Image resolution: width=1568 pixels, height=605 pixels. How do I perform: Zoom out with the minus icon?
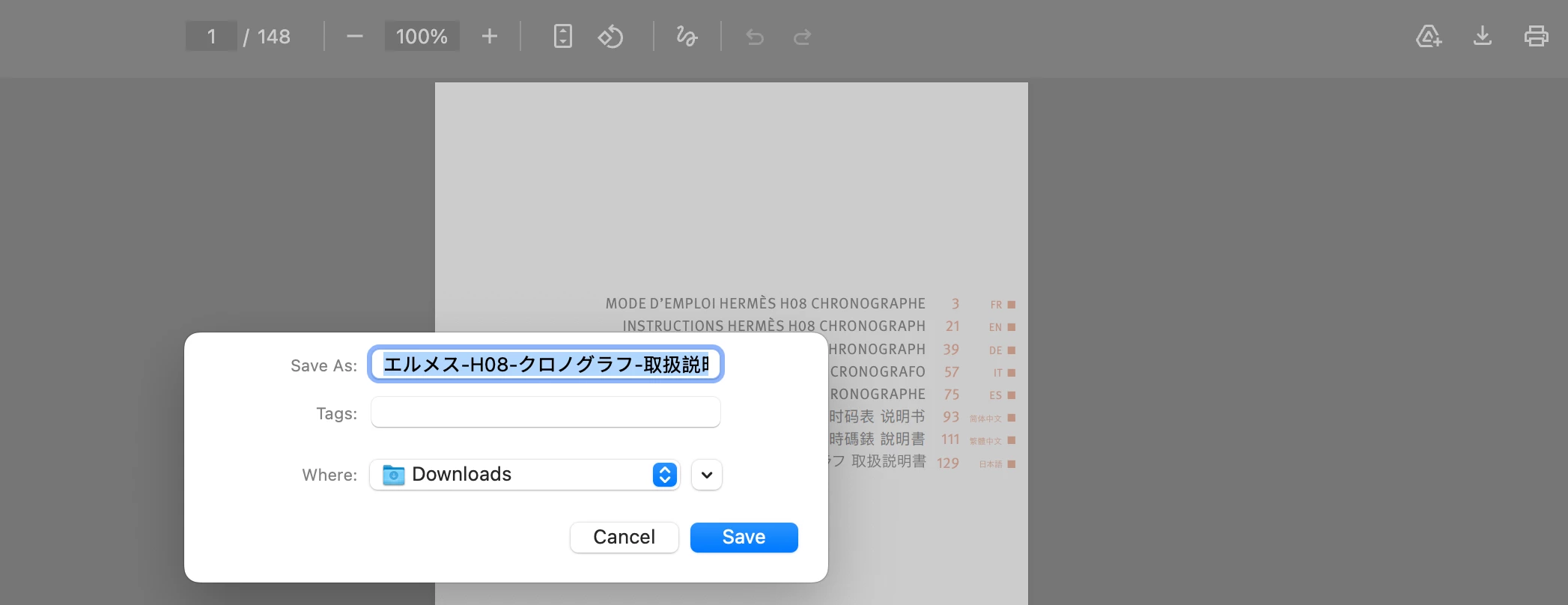click(x=355, y=36)
